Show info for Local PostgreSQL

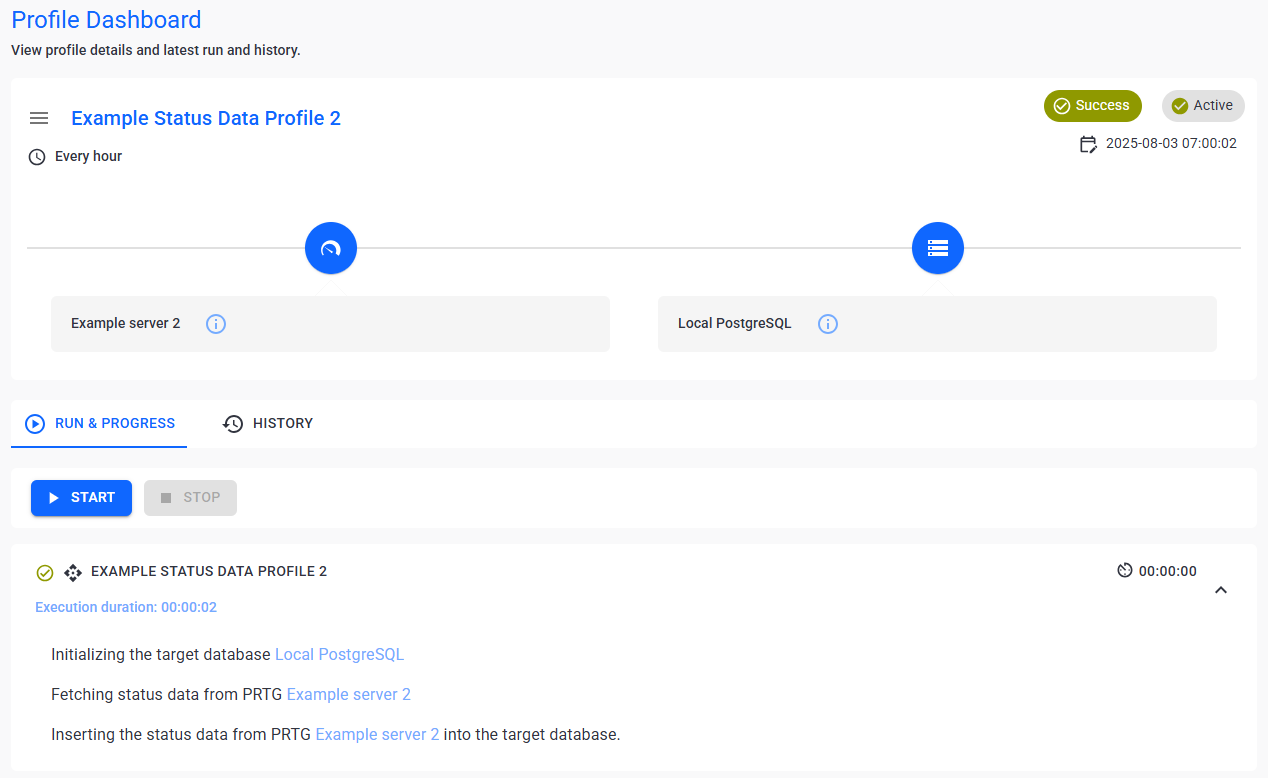[x=828, y=324]
